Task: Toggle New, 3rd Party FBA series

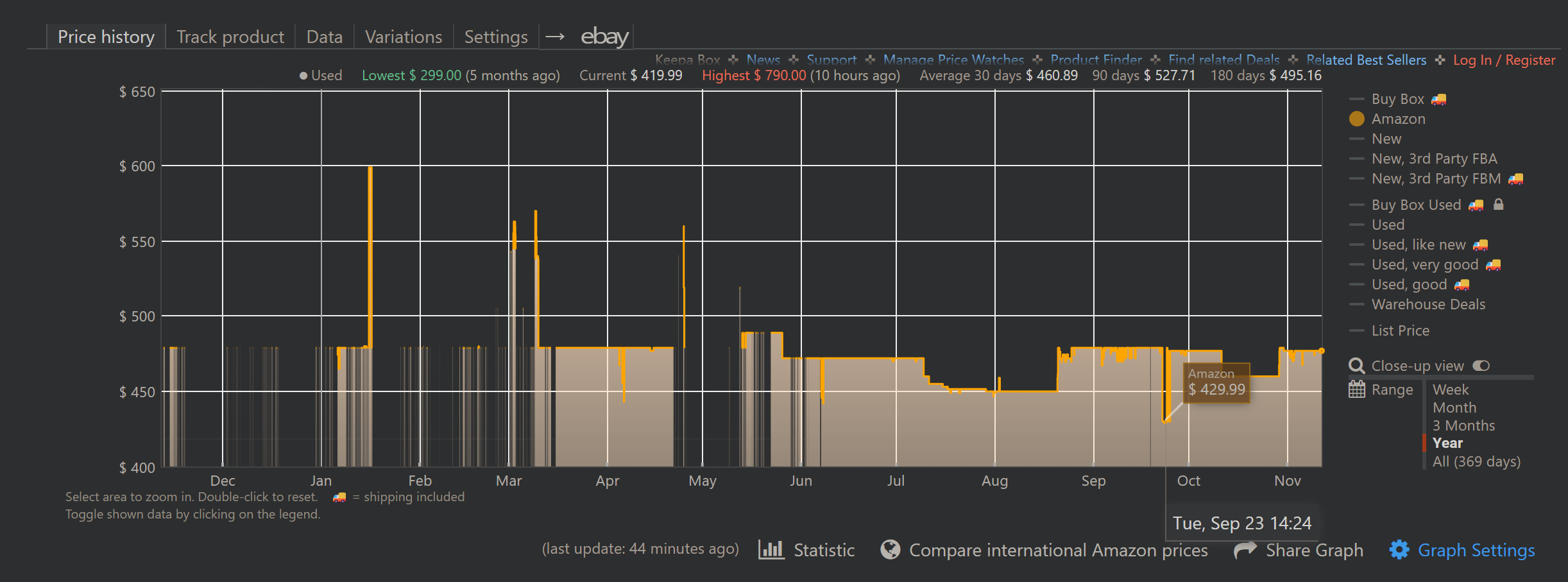Action: 1435,158
